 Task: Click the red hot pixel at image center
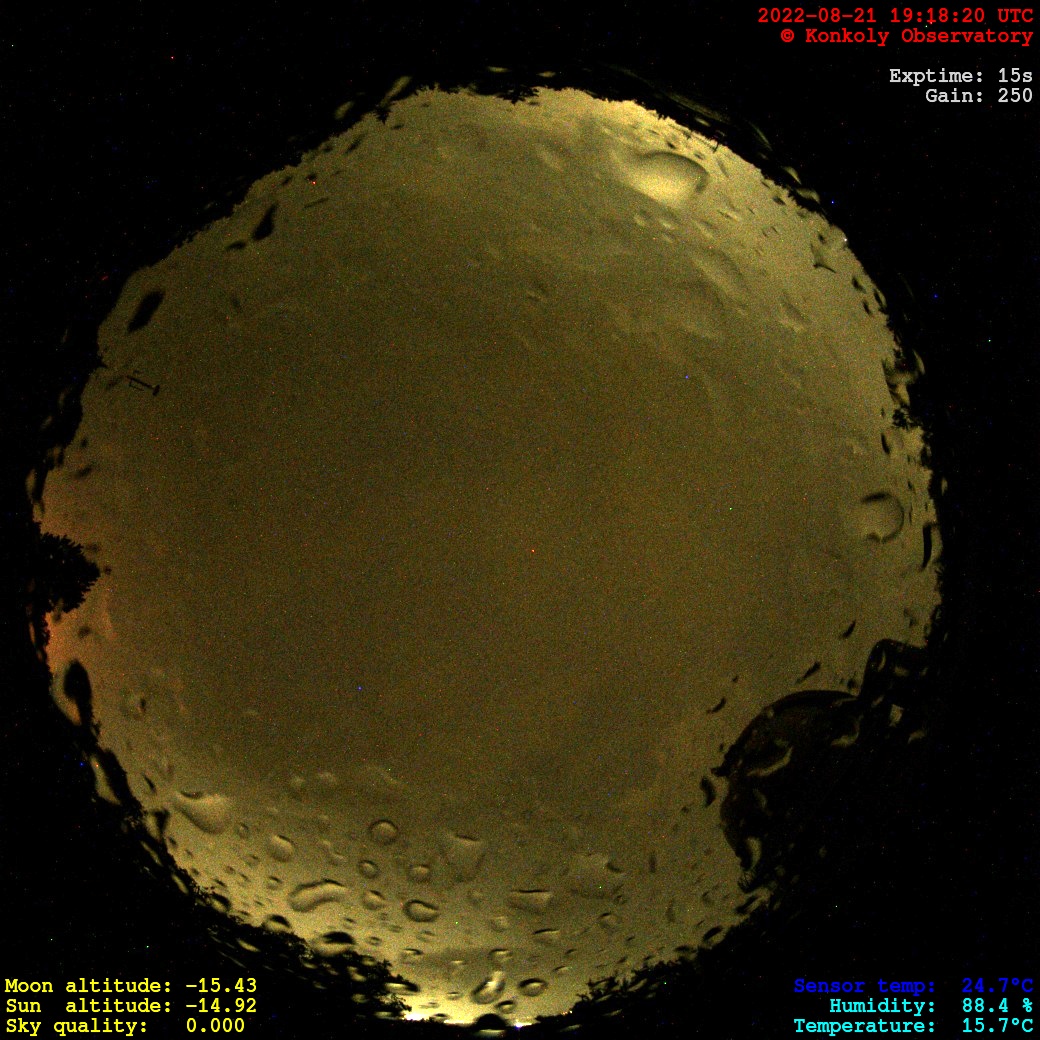[532, 550]
